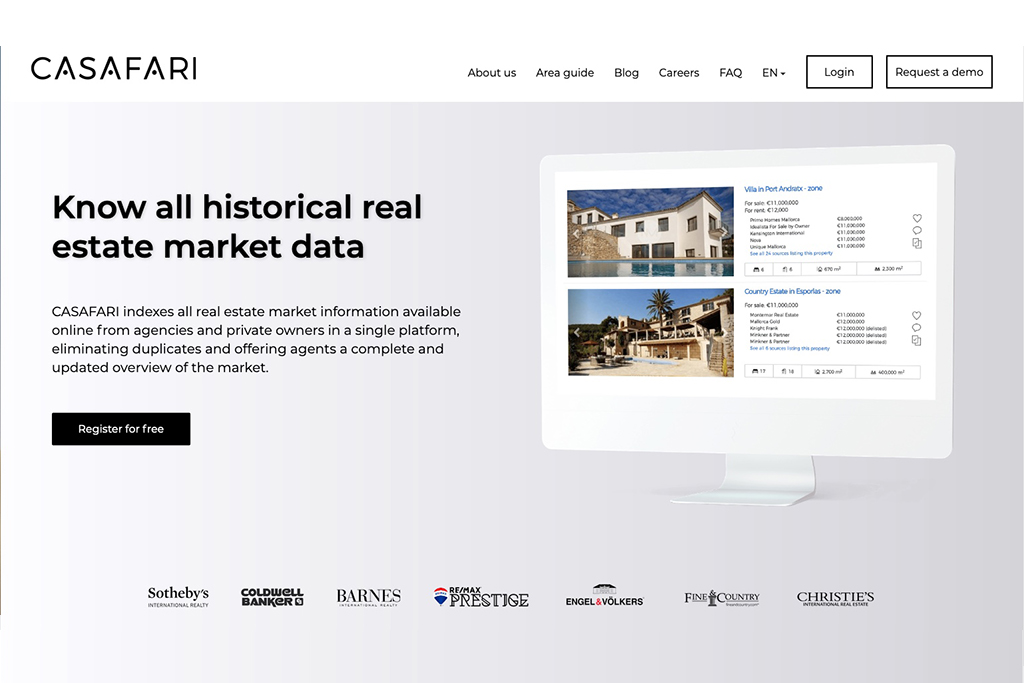Click the stone country estate photo
1024x683 pixels.
[x=650, y=332]
